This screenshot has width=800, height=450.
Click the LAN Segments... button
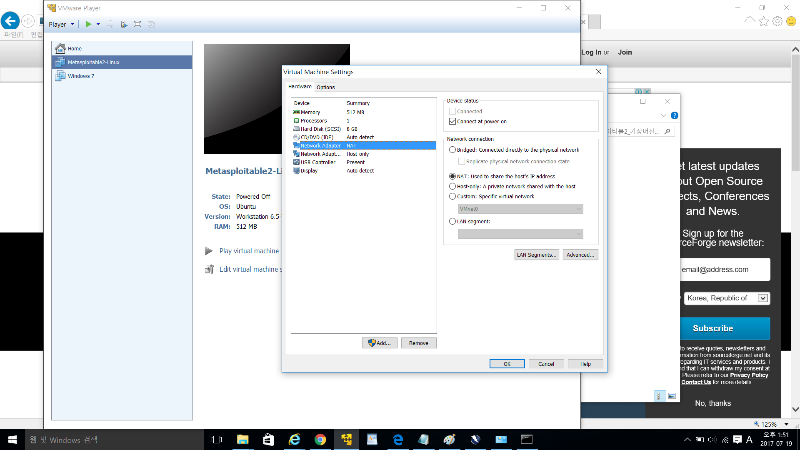pyautogui.click(x=536, y=255)
